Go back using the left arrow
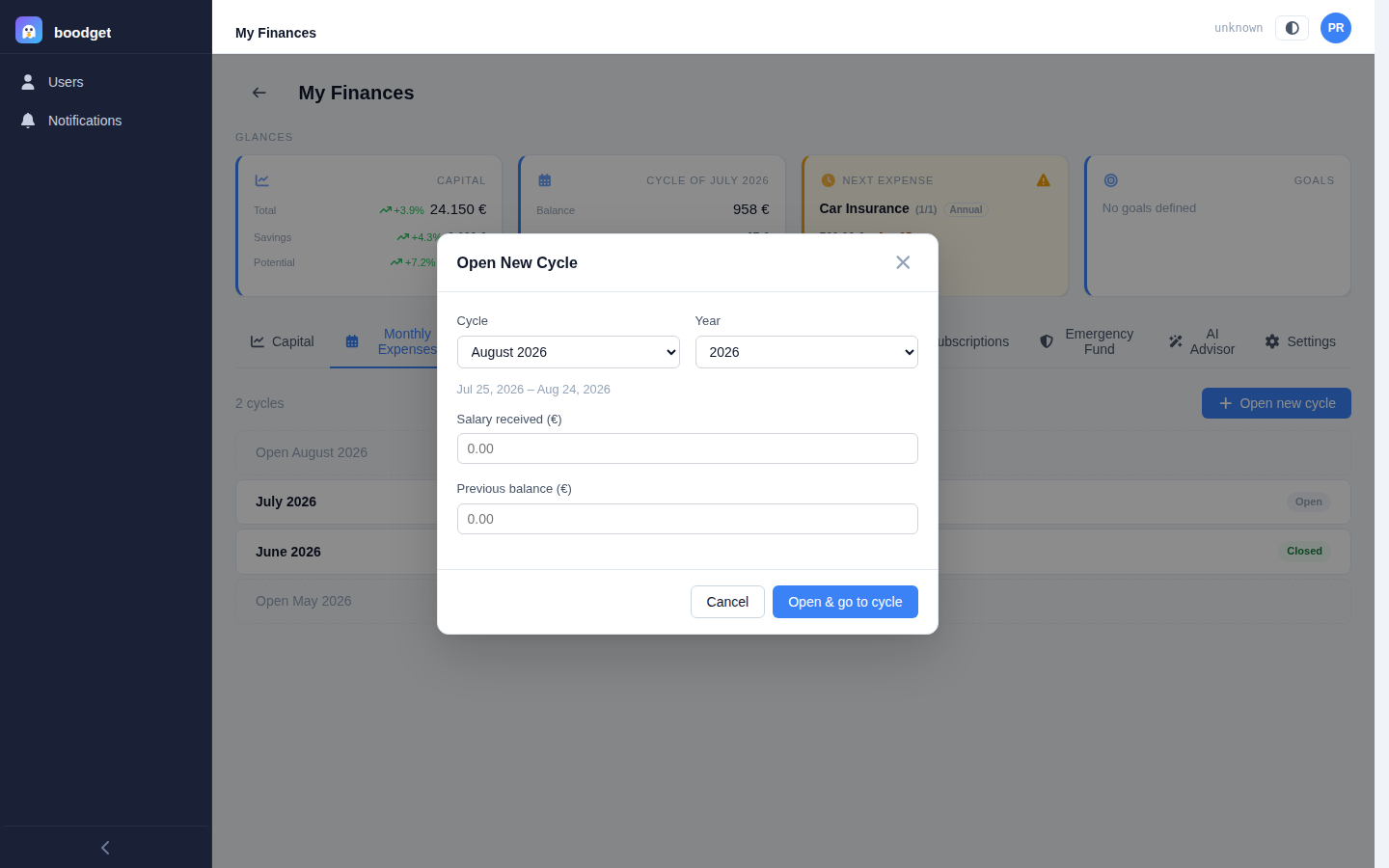 pyautogui.click(x=259, y=93)
